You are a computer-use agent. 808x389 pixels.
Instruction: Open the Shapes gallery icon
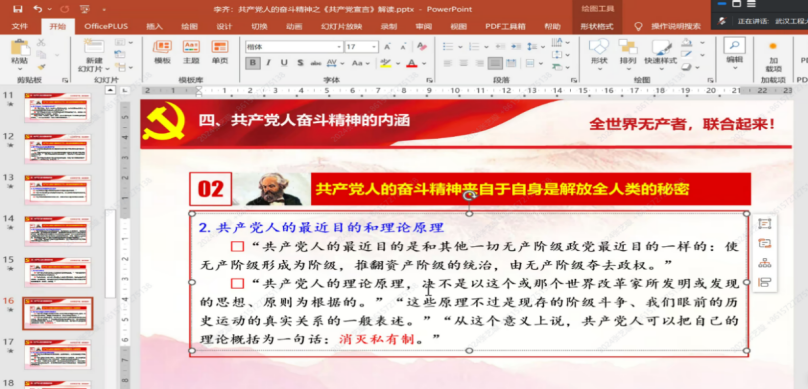[598, 47]
